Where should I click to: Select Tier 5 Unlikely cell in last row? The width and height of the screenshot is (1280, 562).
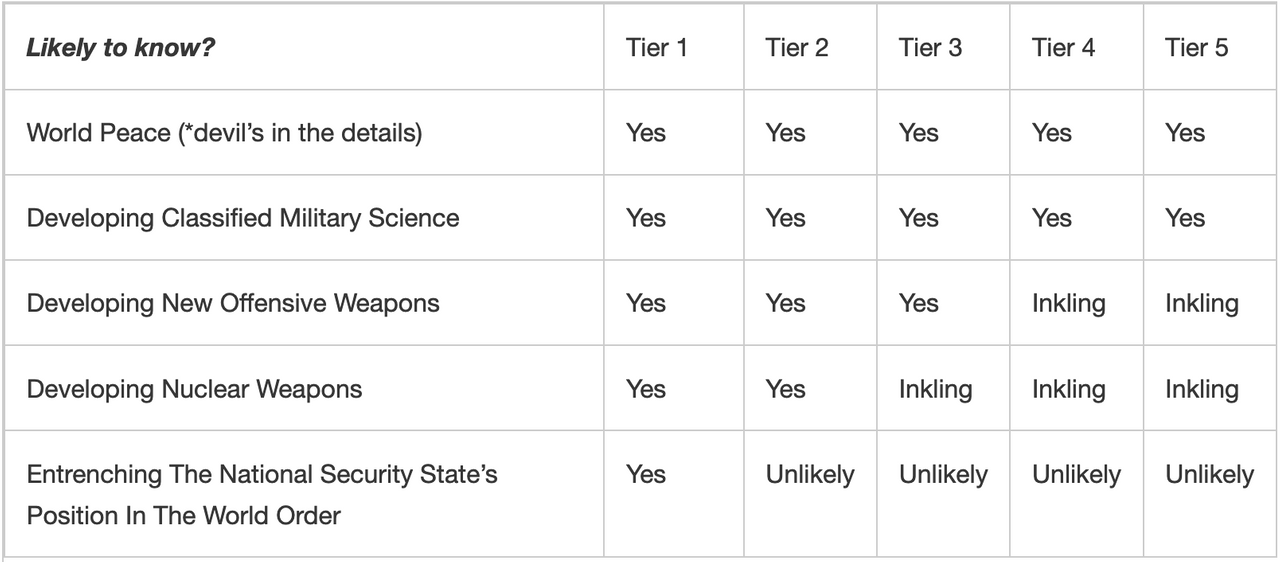click(x=1209, y=474)
